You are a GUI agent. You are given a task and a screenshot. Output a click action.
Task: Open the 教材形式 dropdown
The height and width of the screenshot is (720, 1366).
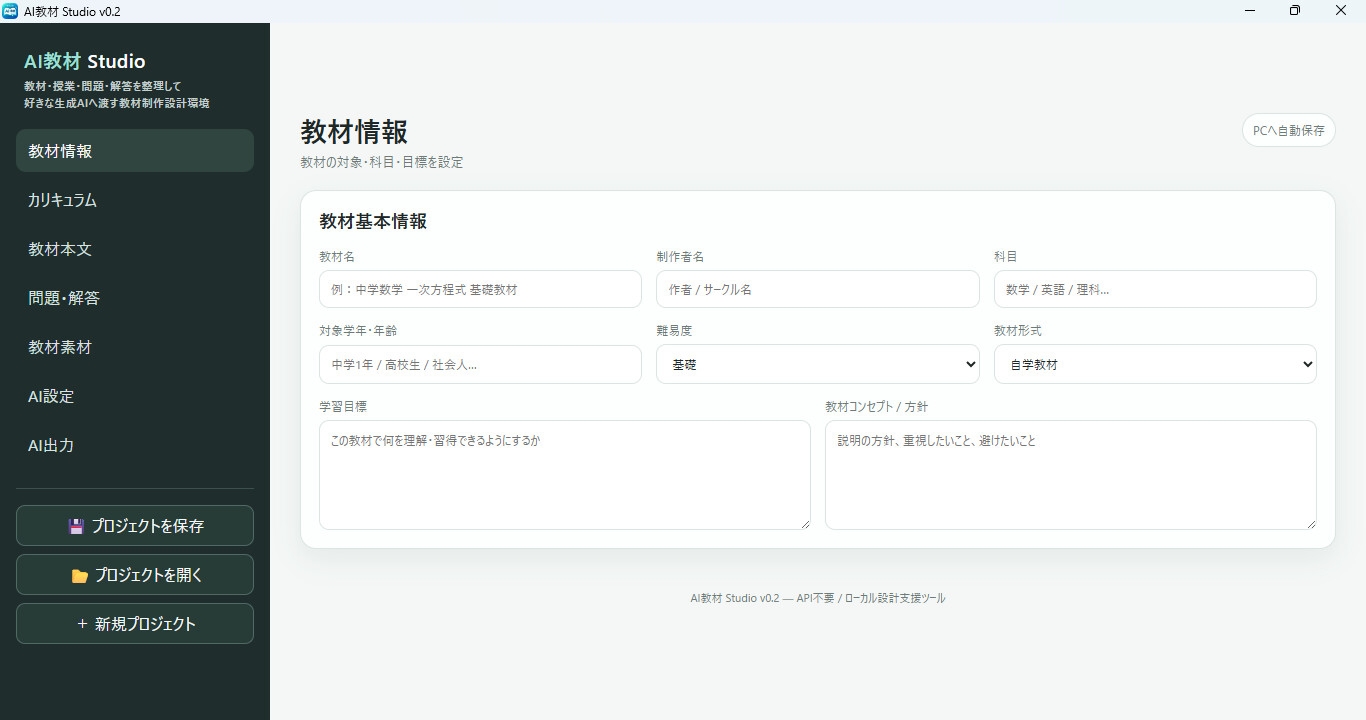click(x=1155, y=364)
